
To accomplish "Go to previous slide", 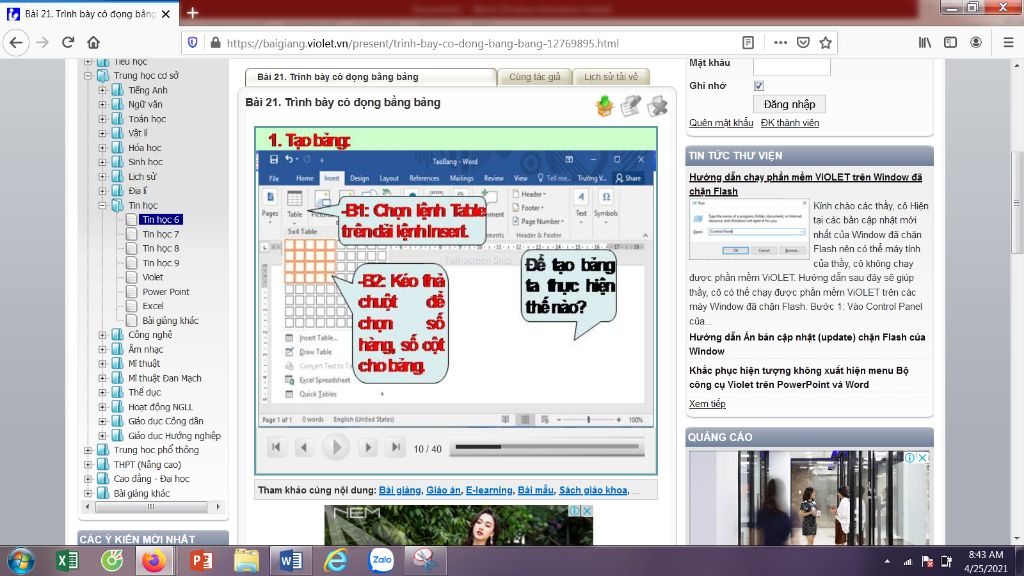I will [x=304, y=447].
